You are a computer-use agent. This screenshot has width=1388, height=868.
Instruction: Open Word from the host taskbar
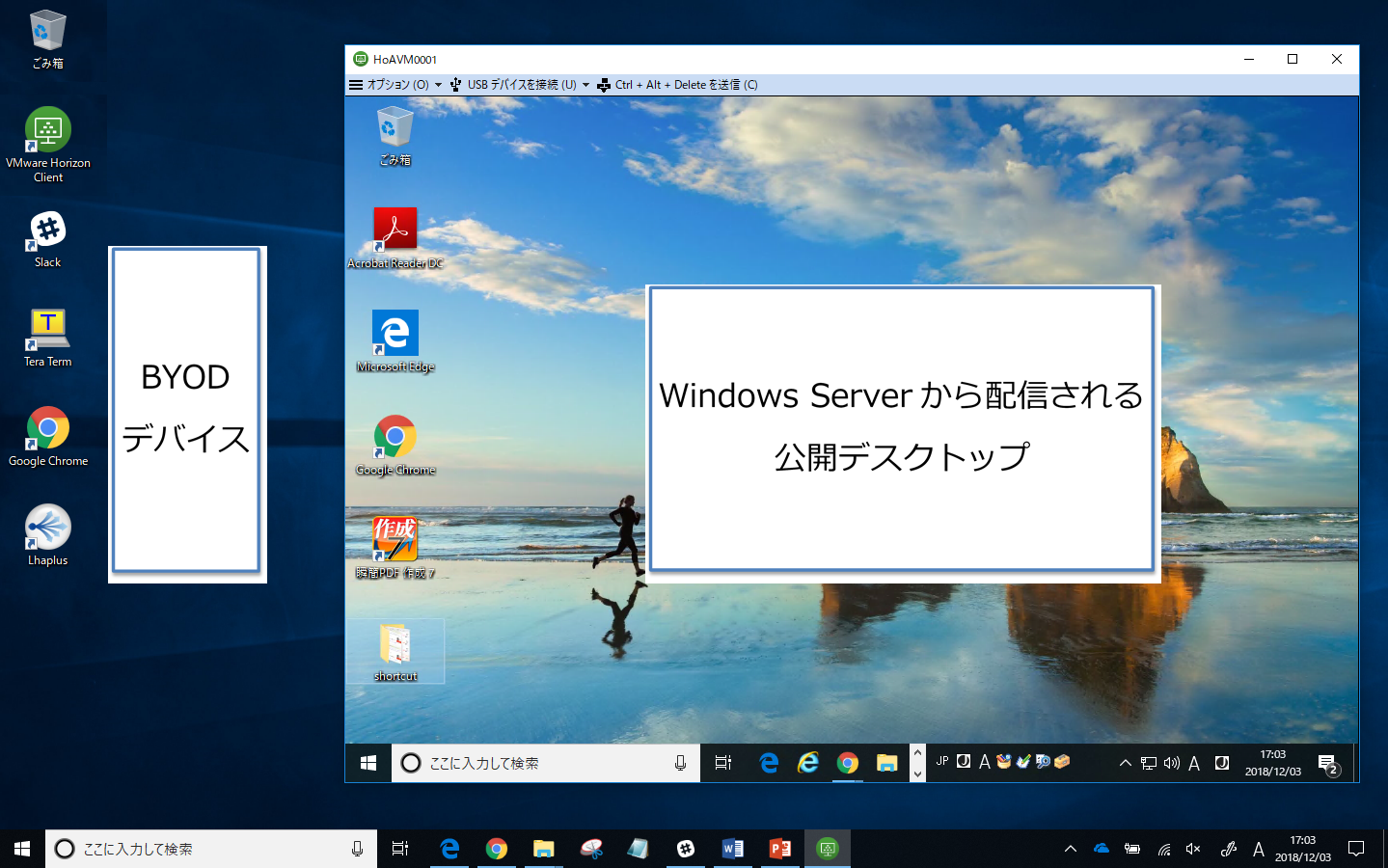click(732, 849)
